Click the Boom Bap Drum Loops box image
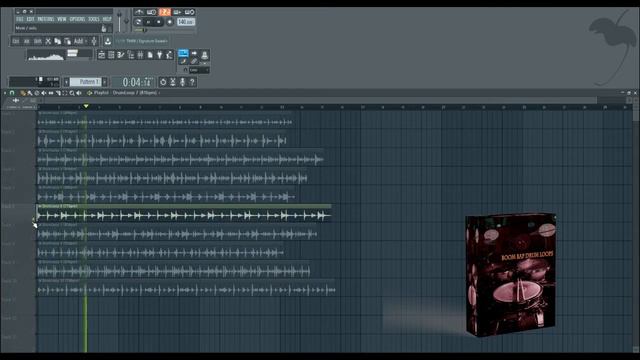 click(511, 274)
